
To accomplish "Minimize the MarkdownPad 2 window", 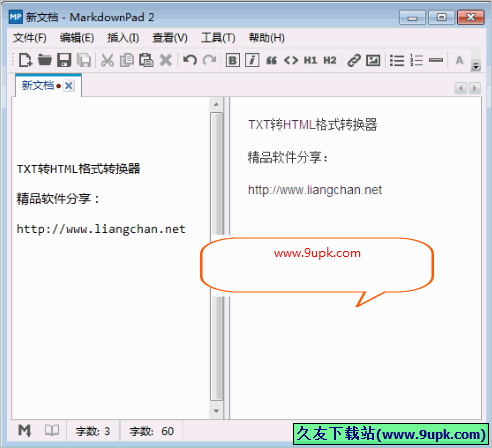I will [x=412, y=17].
